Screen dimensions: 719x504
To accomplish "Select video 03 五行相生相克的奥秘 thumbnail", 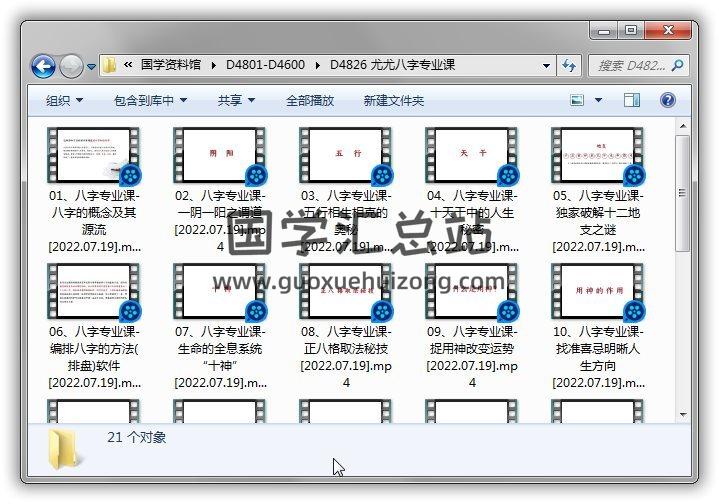I will pyautogui.click(x=346, y=155).
